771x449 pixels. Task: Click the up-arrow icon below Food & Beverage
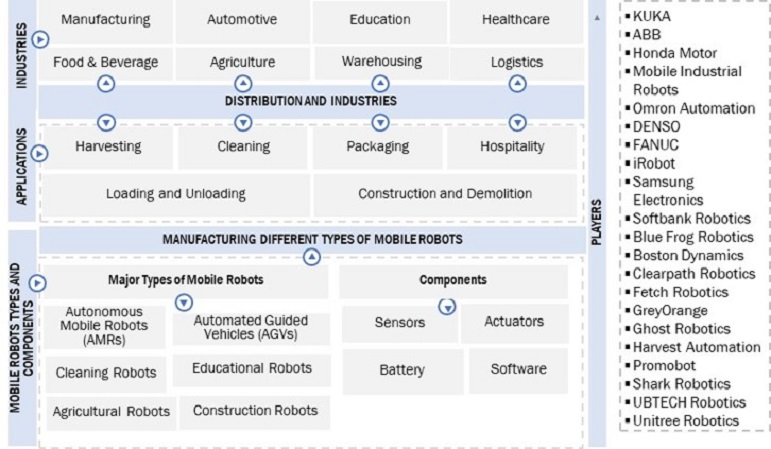point(106,84)
